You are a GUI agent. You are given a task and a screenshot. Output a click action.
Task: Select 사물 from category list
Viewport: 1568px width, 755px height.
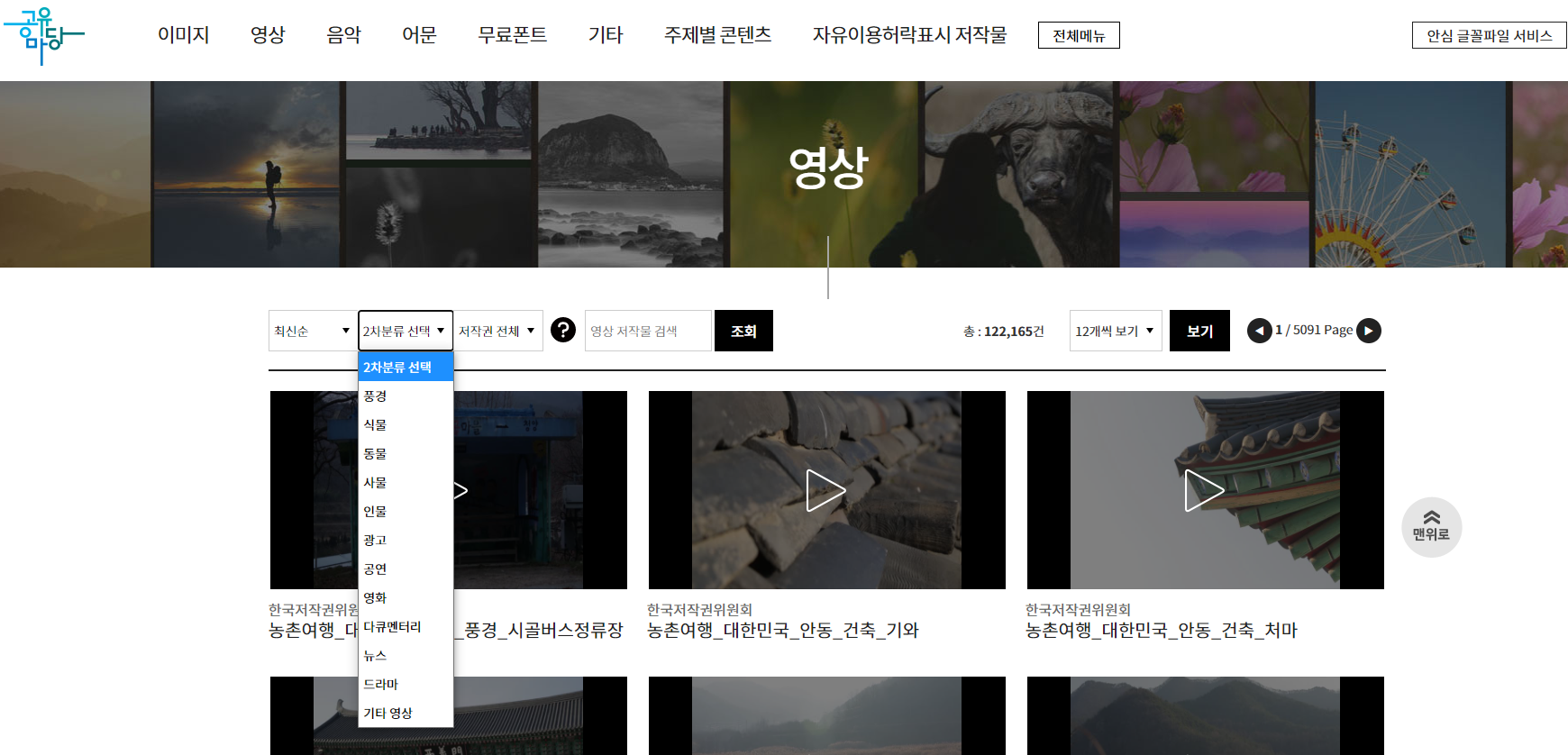click(406, 482)
